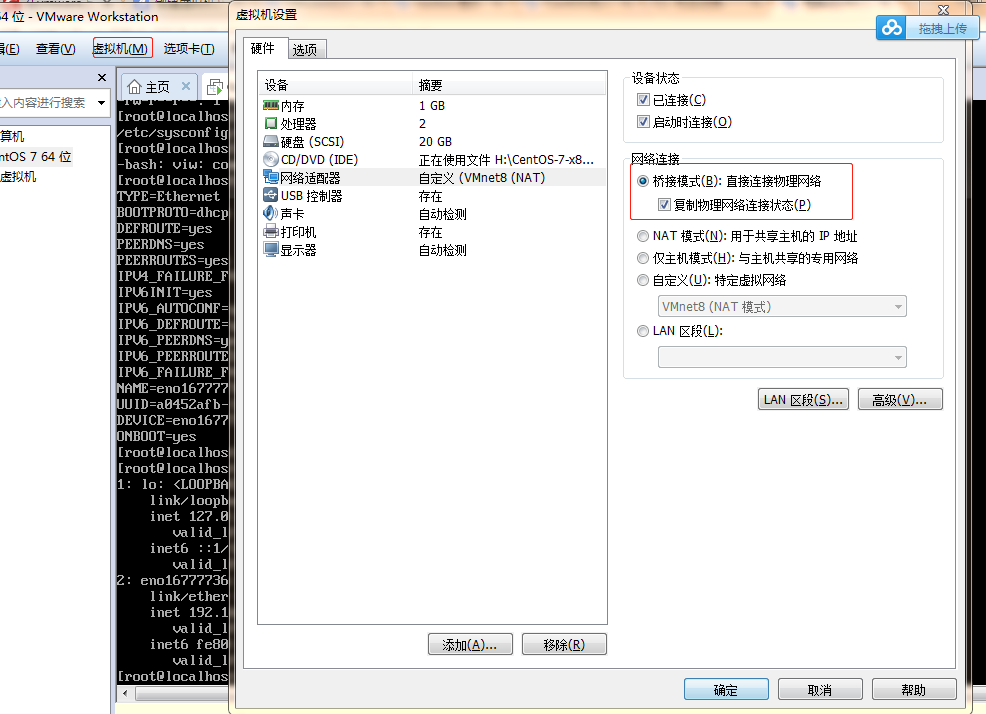Select the processor (处理器) device icon
Viewport: 986px width, 714px height.
(270, 123)
